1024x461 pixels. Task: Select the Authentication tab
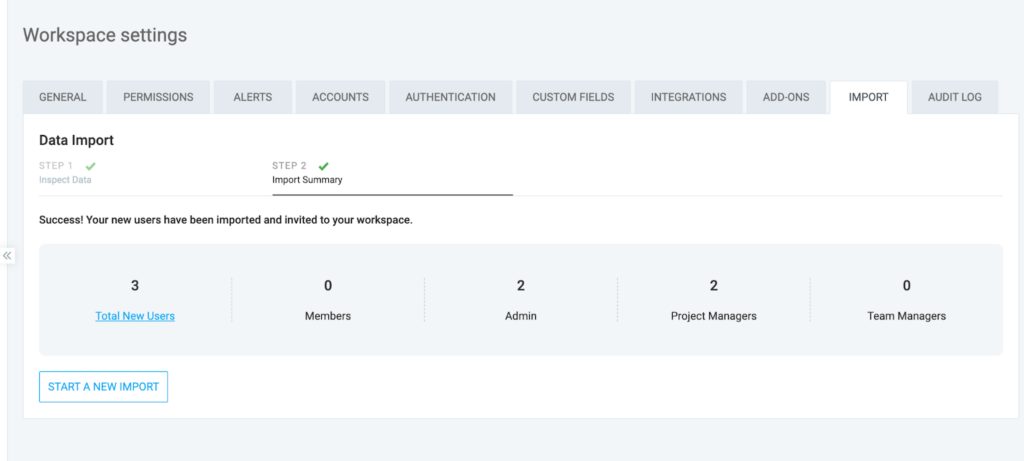point(450,97)
